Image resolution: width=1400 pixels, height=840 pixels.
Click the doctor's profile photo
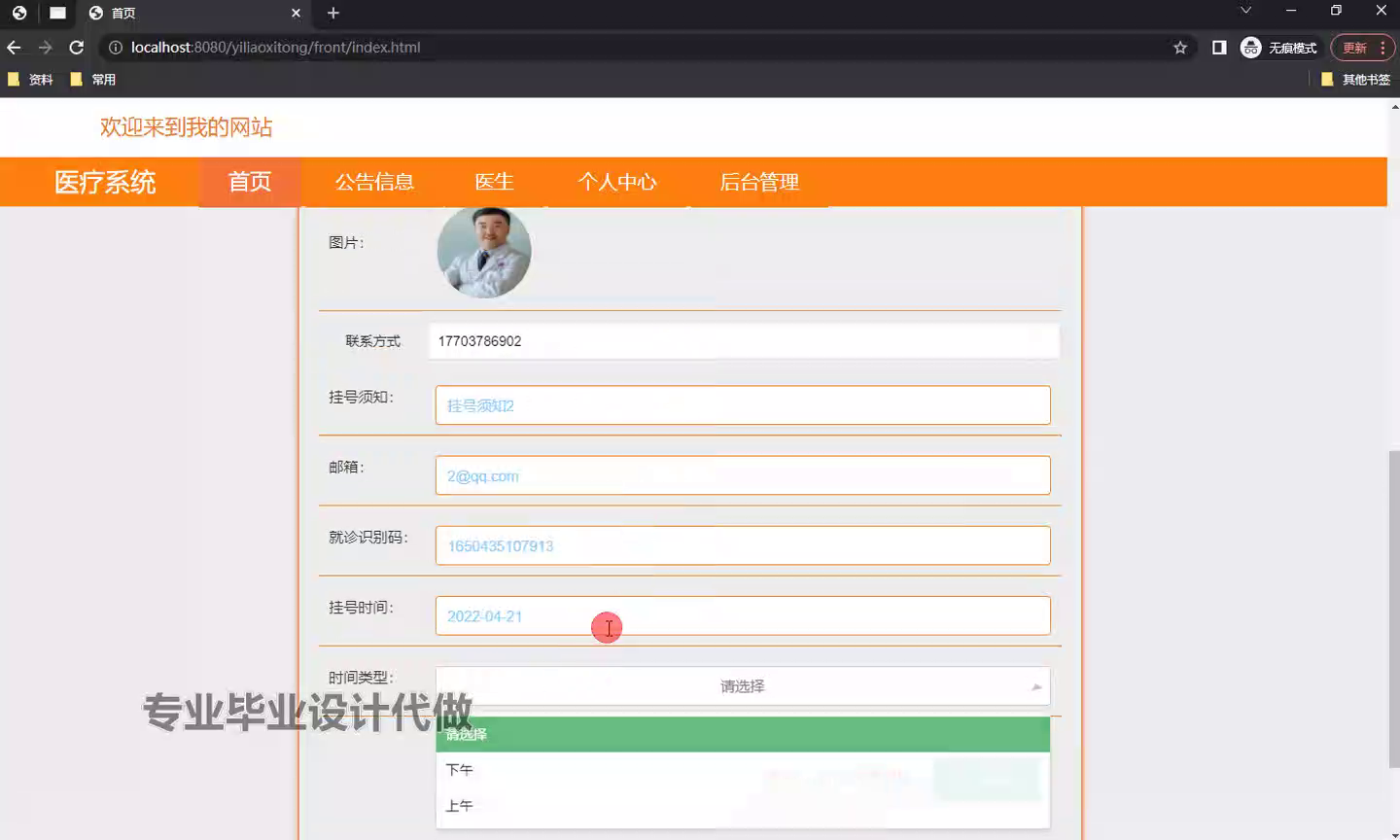484,252
